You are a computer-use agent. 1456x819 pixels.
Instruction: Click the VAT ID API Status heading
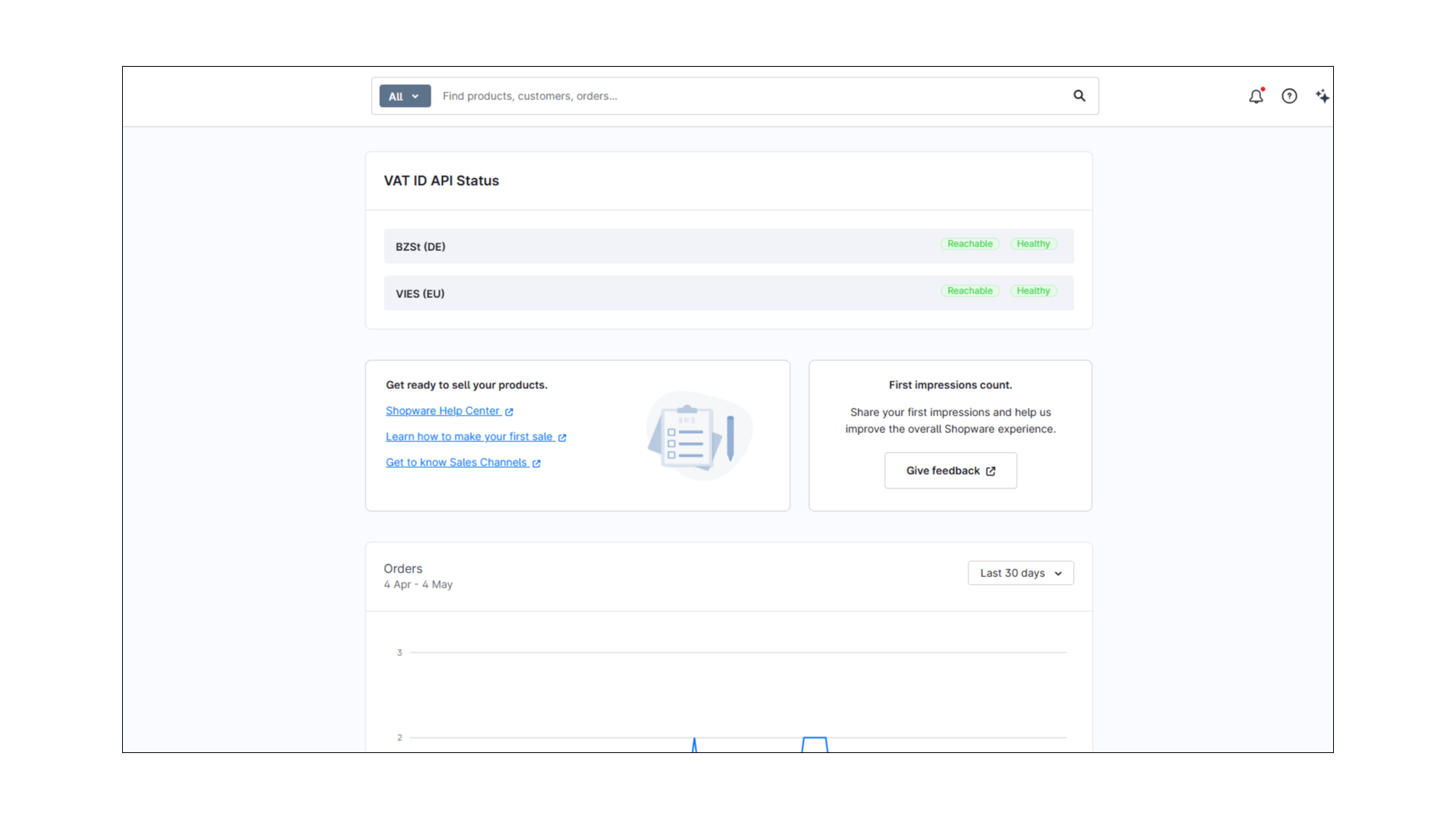click(x=441, y=181)
